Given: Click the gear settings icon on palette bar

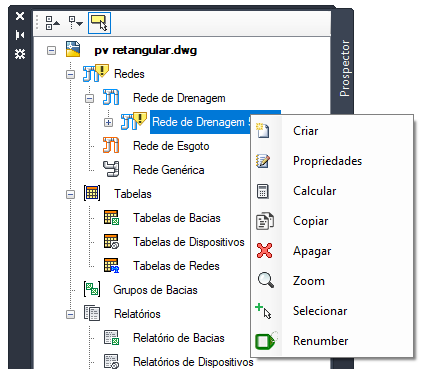Looking at the screenshot, I should point(20,54).
